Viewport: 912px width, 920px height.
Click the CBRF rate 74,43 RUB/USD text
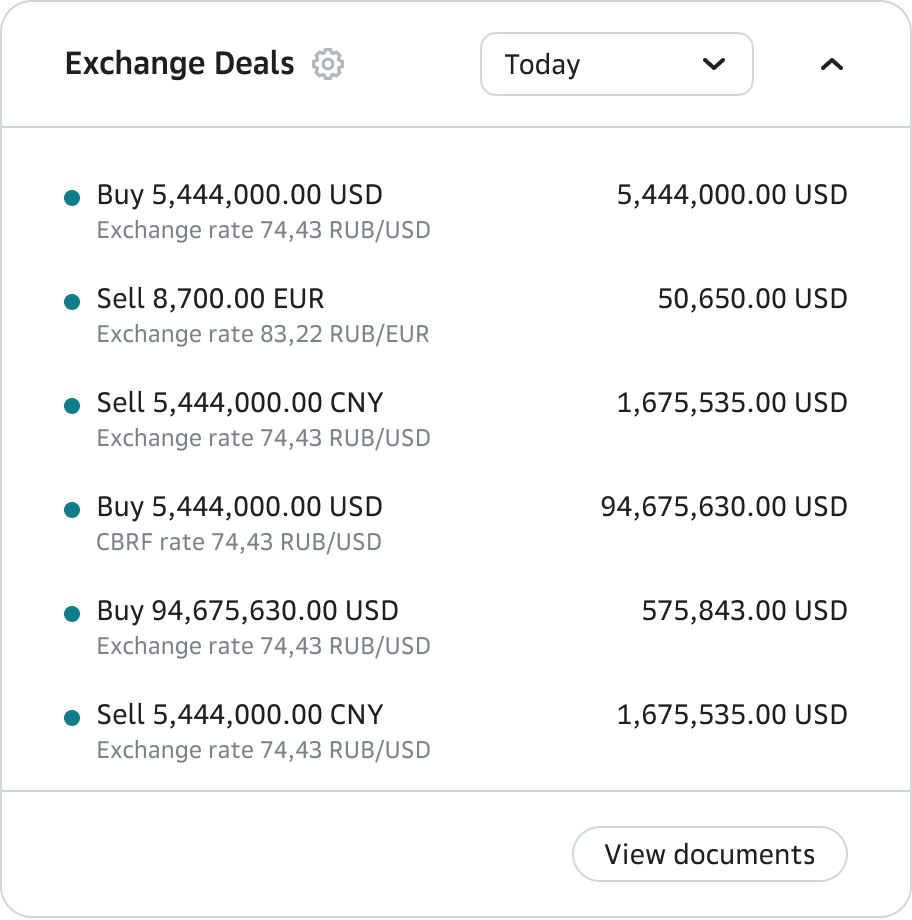pyautogui.click(x=239, y=542)
